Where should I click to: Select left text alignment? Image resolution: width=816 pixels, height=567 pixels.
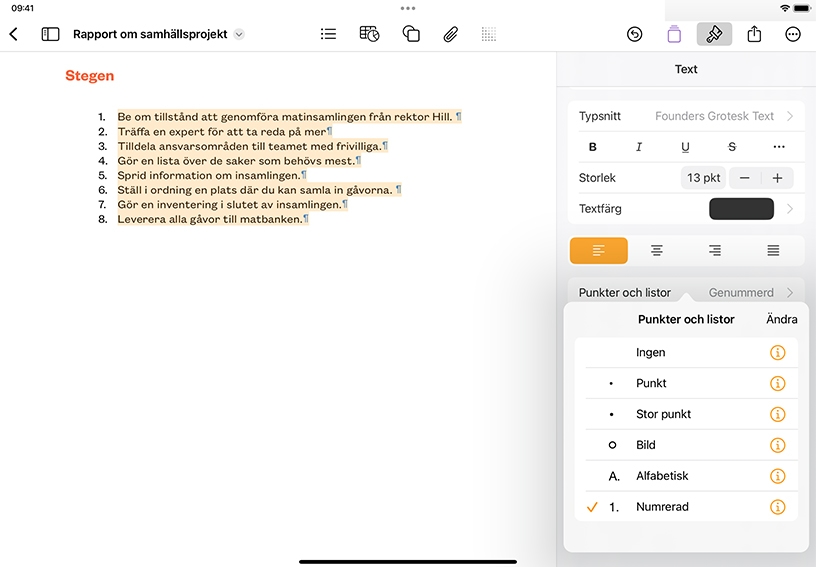click(598, 251)
